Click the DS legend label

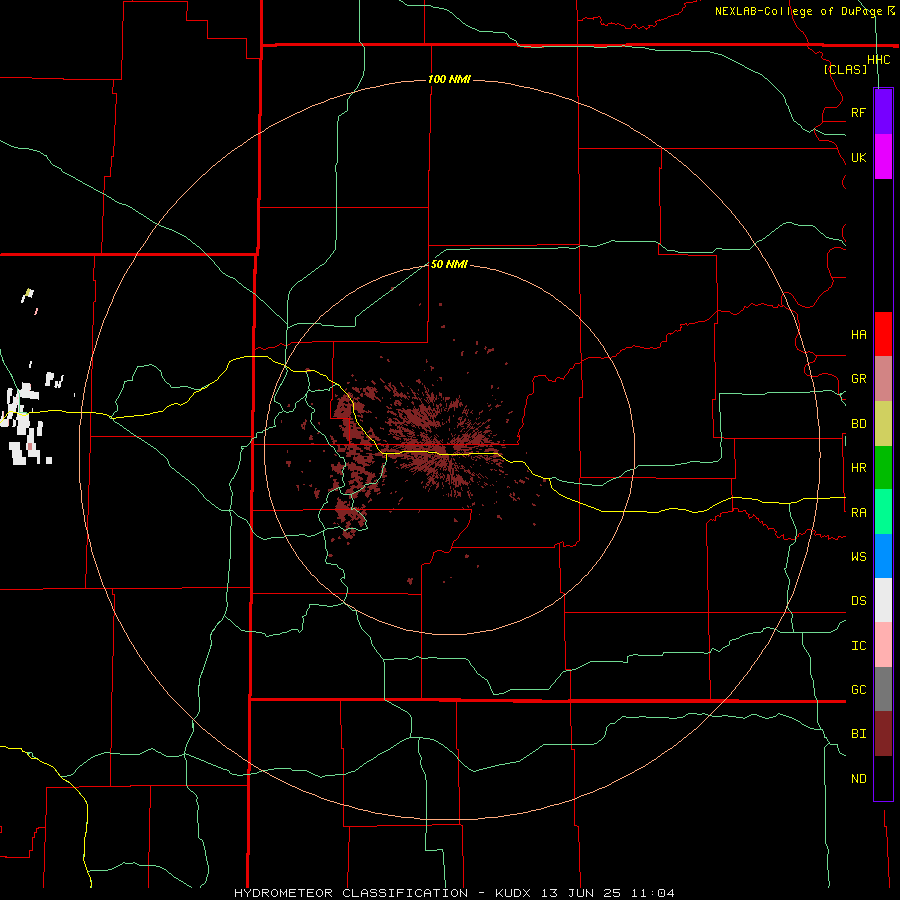tap(858, 601)
